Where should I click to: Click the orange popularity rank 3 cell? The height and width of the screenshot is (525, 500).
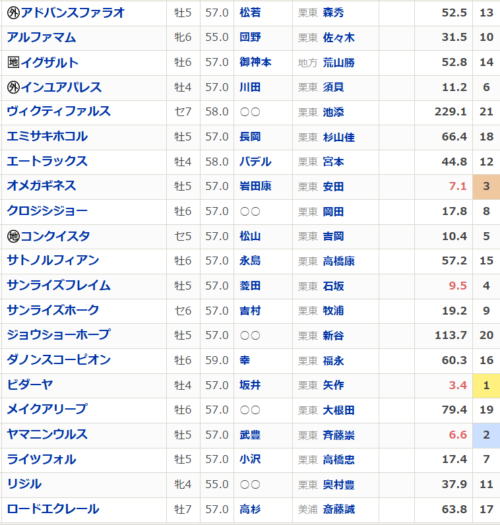[x=486, y=186]
